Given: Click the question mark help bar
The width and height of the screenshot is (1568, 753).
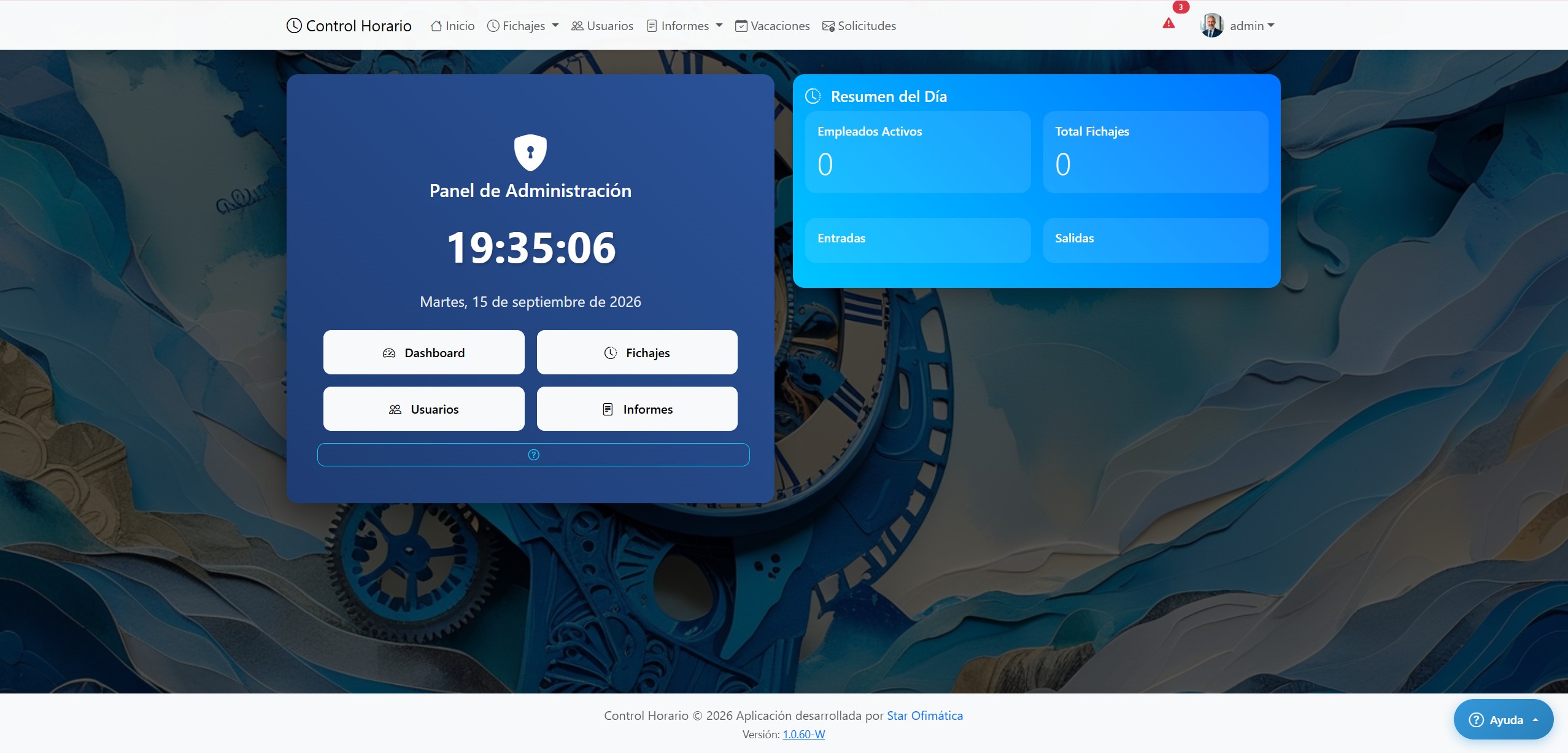Looking at the screenshot, I should (x=533, y=455).
